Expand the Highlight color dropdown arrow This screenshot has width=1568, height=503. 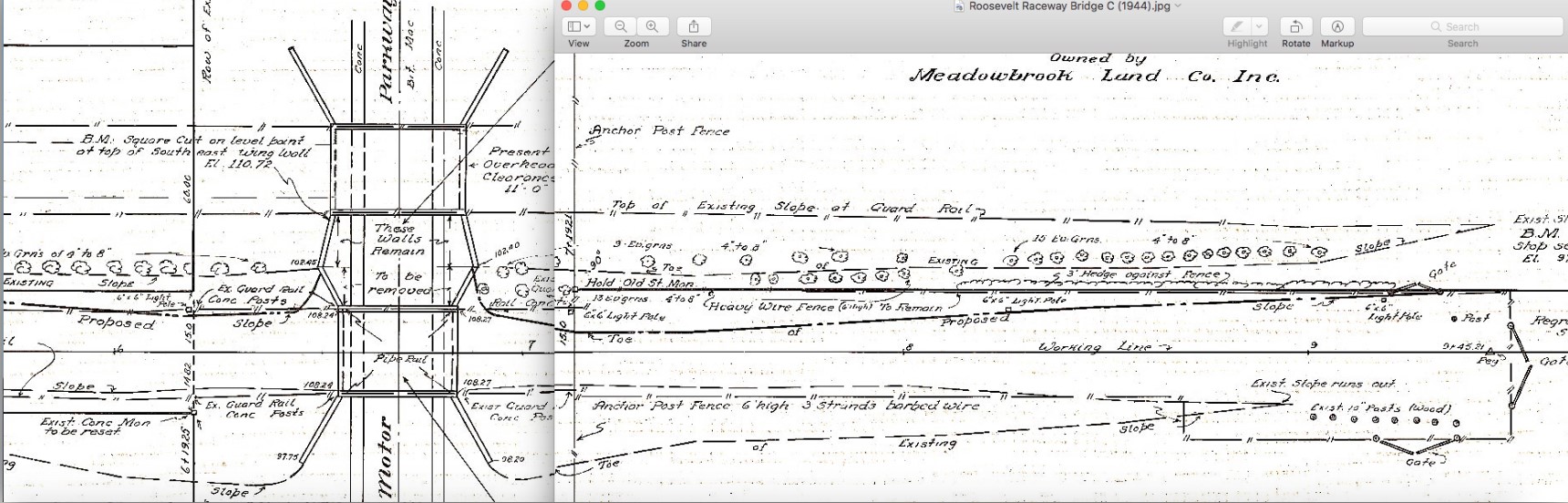pos(1259,27)
